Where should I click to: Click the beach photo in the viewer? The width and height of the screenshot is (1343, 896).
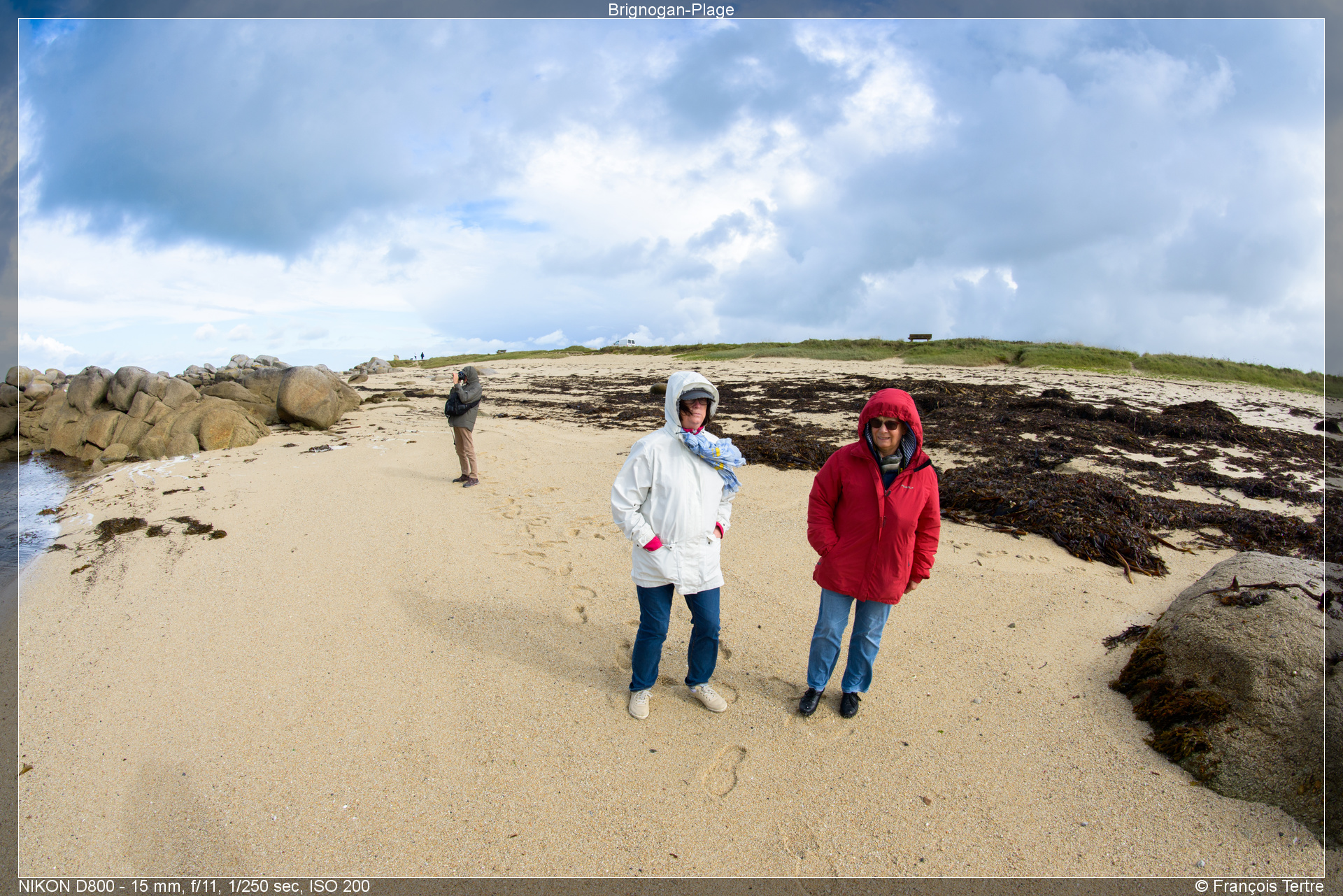(671, 448)
